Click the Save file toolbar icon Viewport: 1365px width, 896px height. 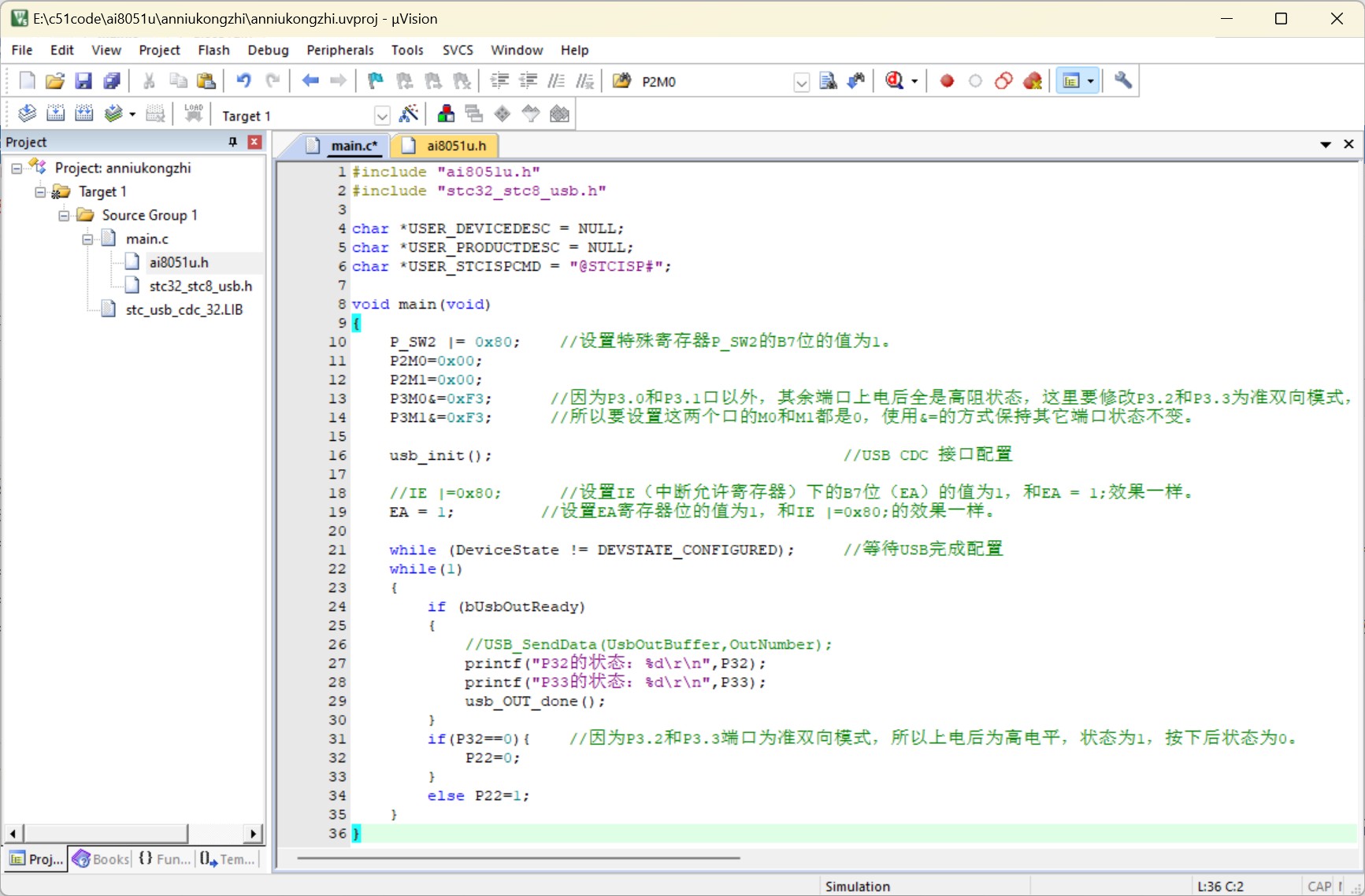[83, 81]
